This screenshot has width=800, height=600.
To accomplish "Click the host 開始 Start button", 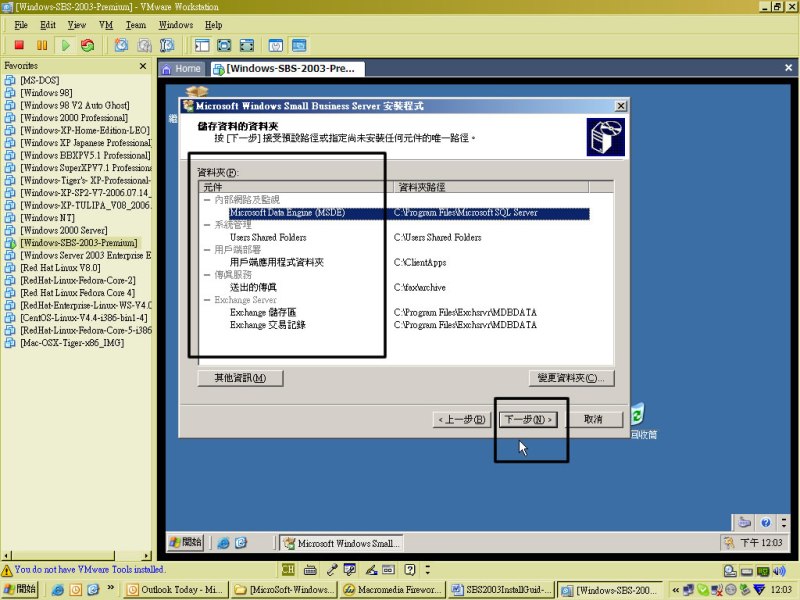I will pos(19,589).
